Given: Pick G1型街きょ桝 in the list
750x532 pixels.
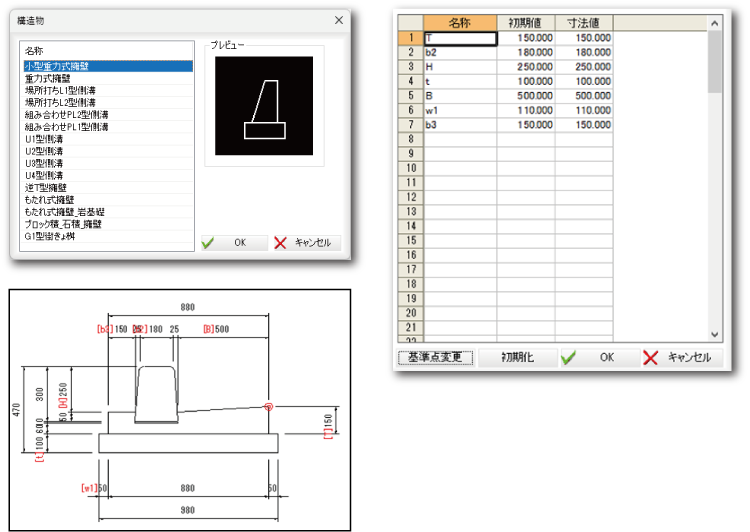Looking at the screenshot, I should point(49,236).
